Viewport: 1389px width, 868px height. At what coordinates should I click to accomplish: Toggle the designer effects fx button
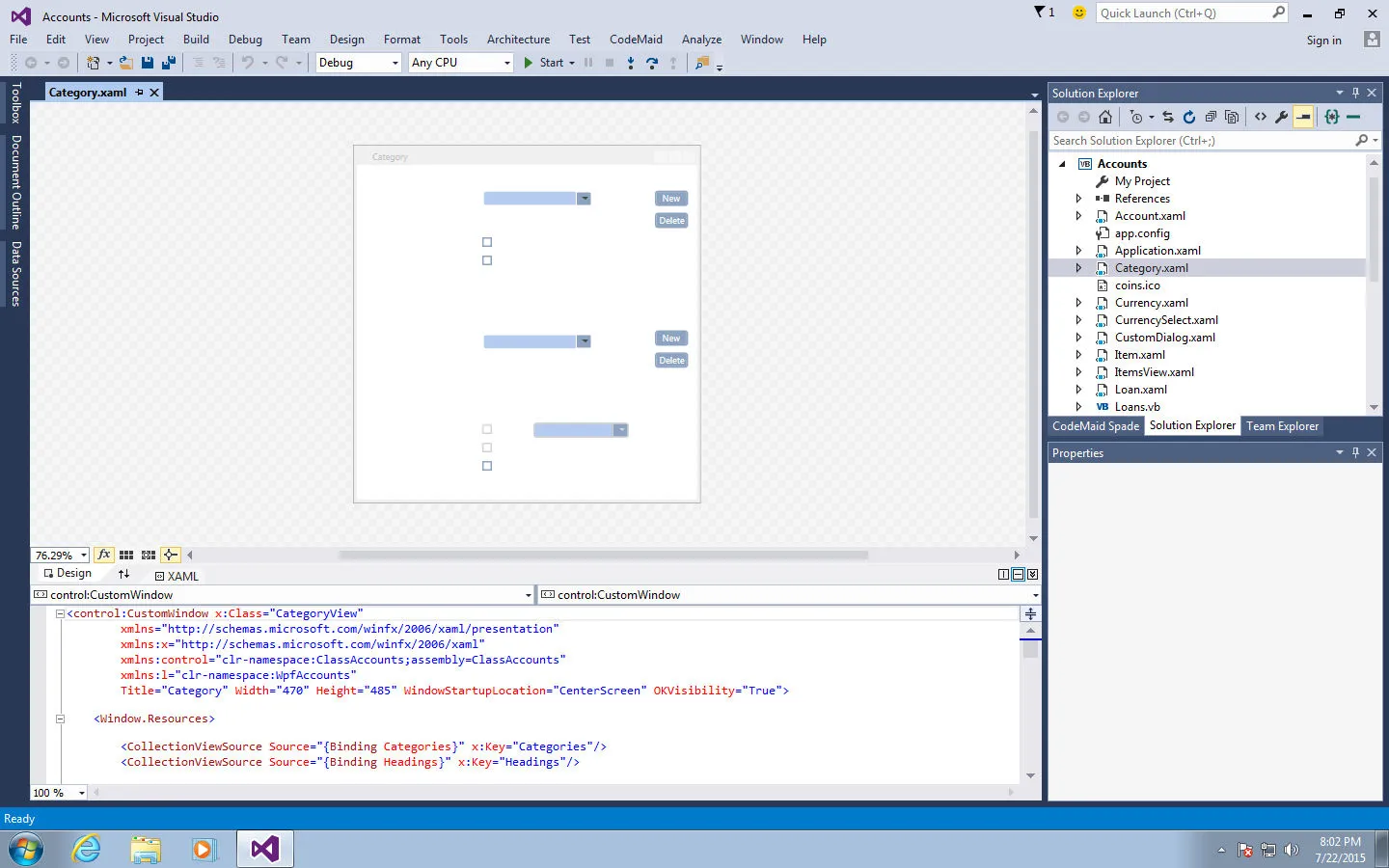104,555
